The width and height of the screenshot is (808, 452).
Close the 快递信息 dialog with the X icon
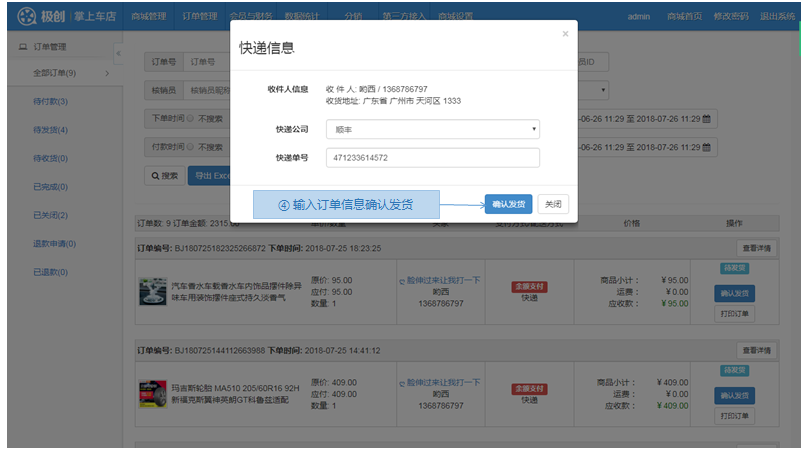(x=565, y=33)
